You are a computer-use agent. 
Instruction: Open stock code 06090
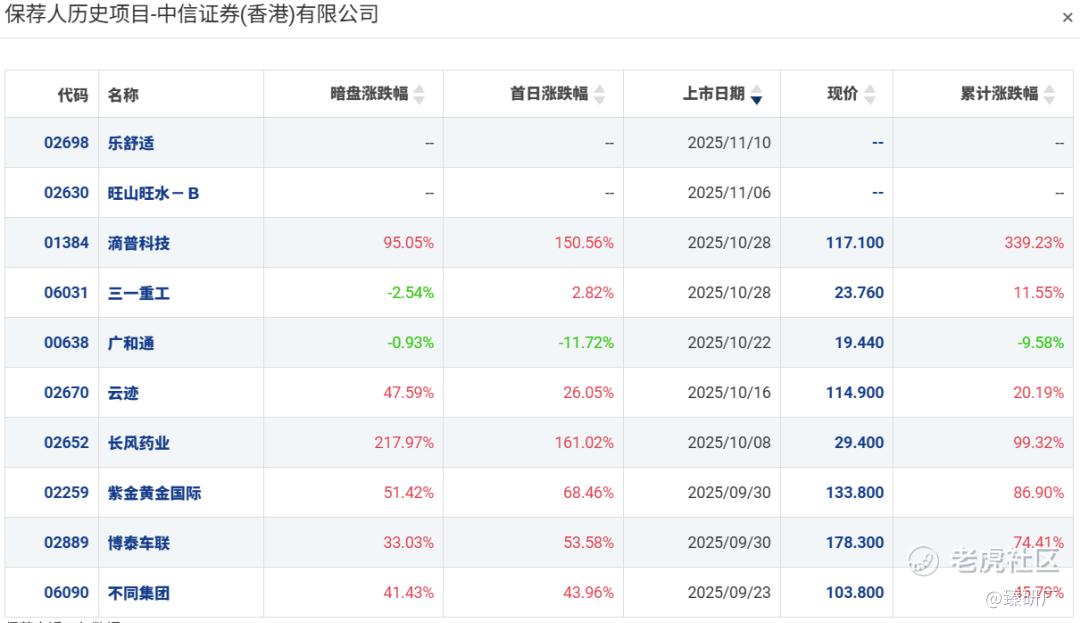[x=66, y=592]
